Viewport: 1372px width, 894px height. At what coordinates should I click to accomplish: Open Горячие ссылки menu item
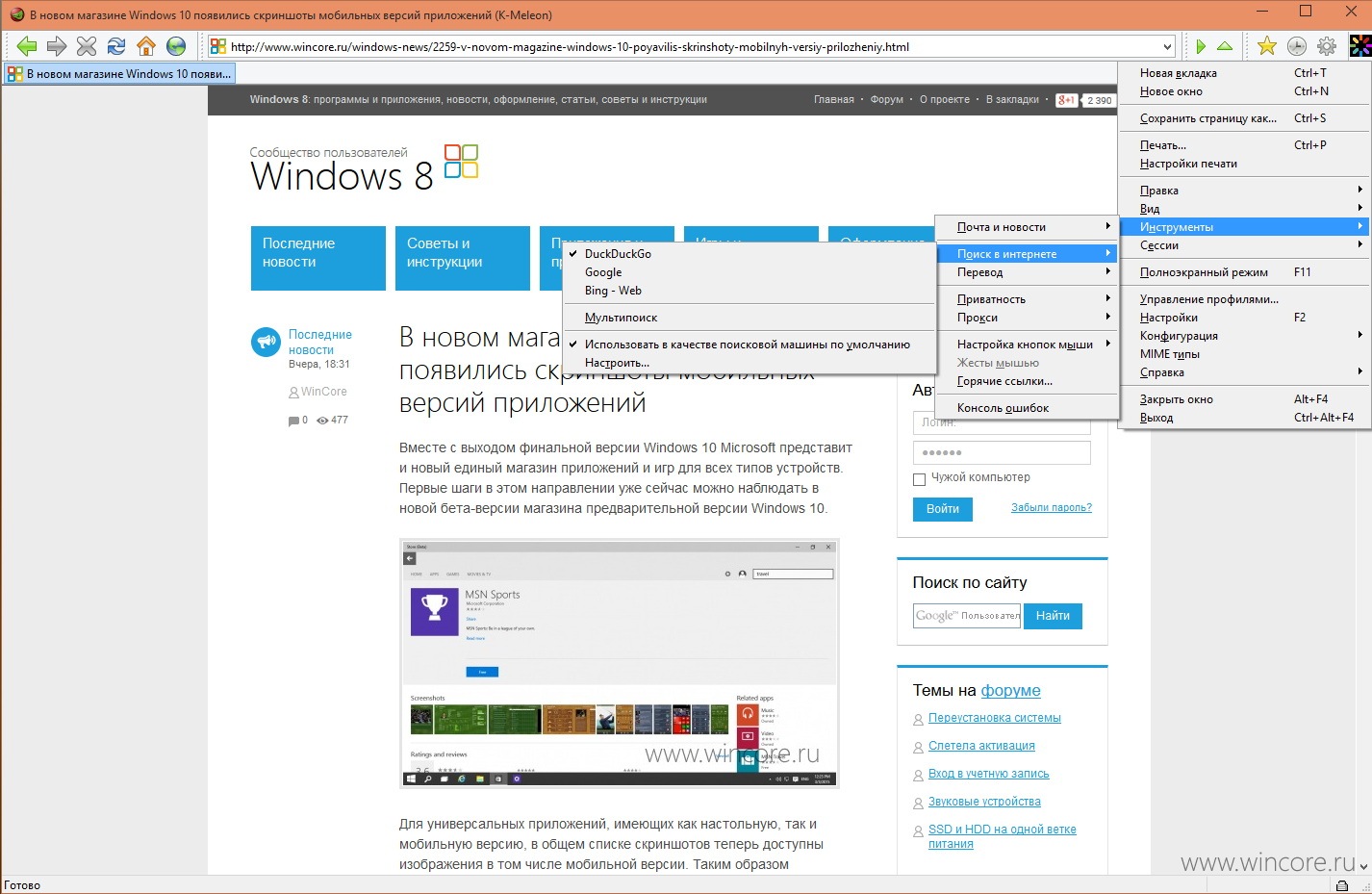(1027, 381)
